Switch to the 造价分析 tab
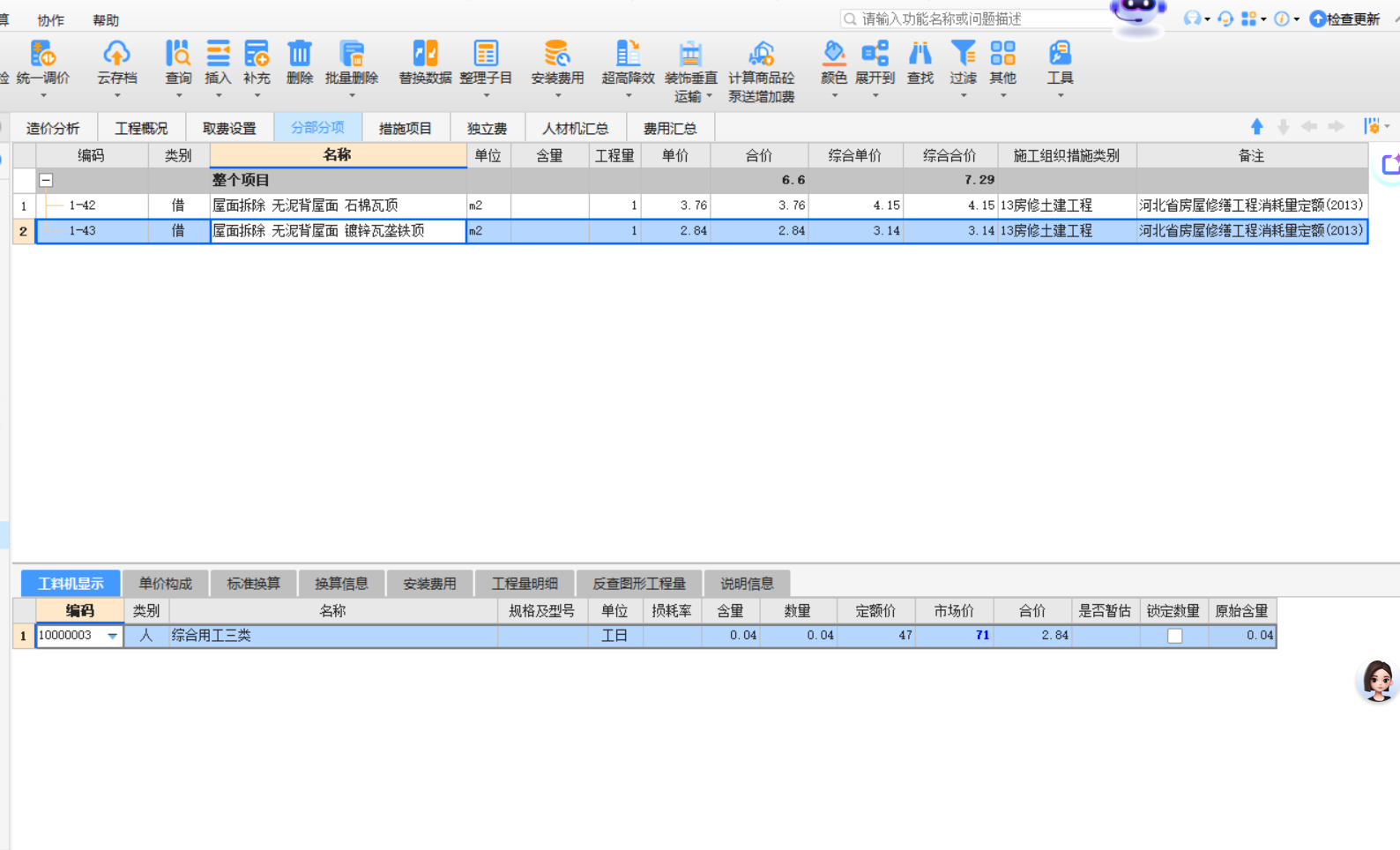Viewport: 1400px width, 850px height. coord(53,129)
